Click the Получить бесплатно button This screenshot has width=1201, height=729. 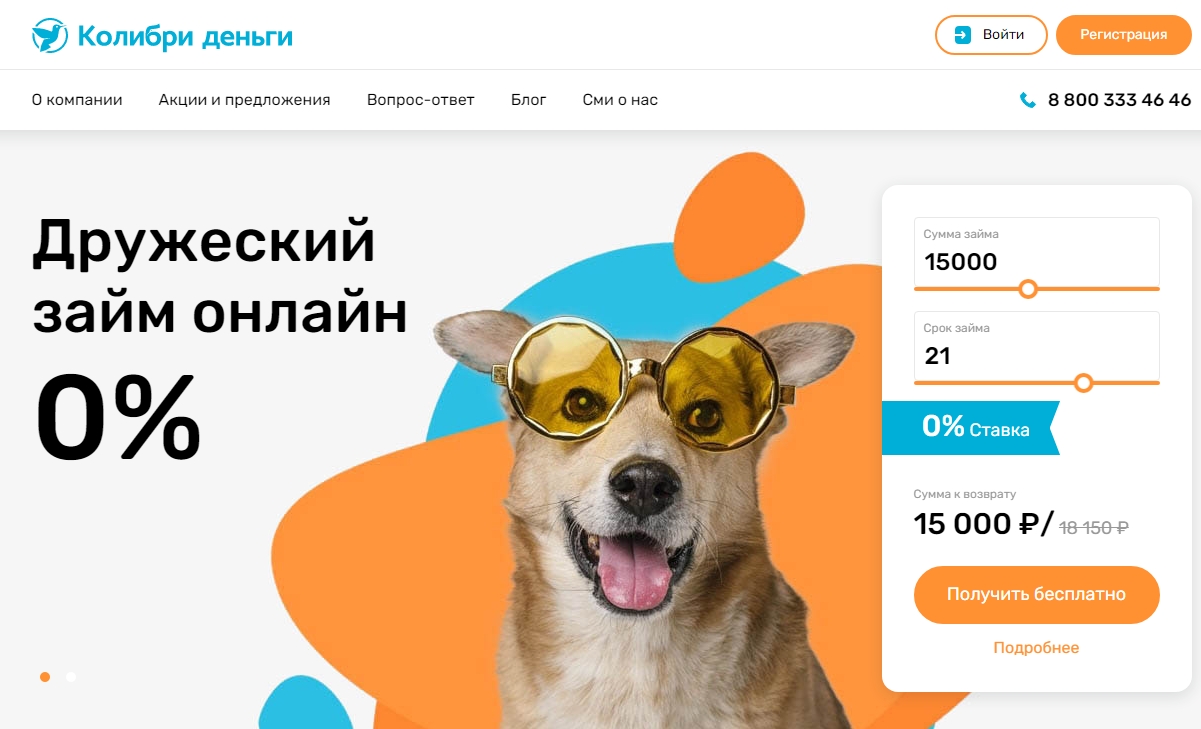1036,595
